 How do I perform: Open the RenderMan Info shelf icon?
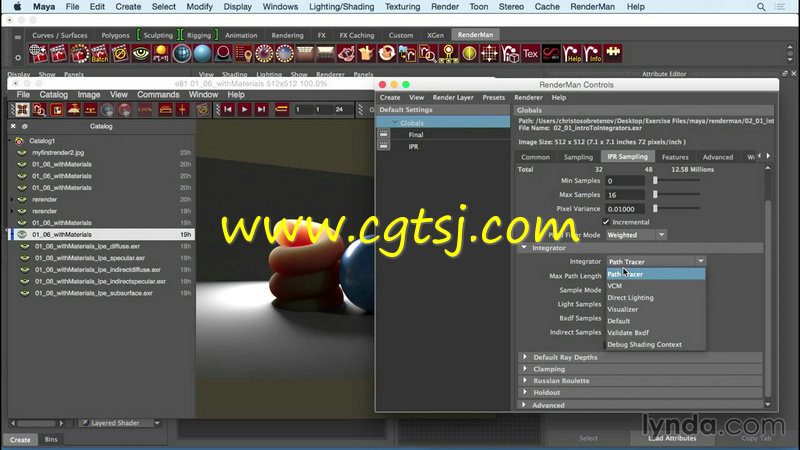[x=592, y=54]
